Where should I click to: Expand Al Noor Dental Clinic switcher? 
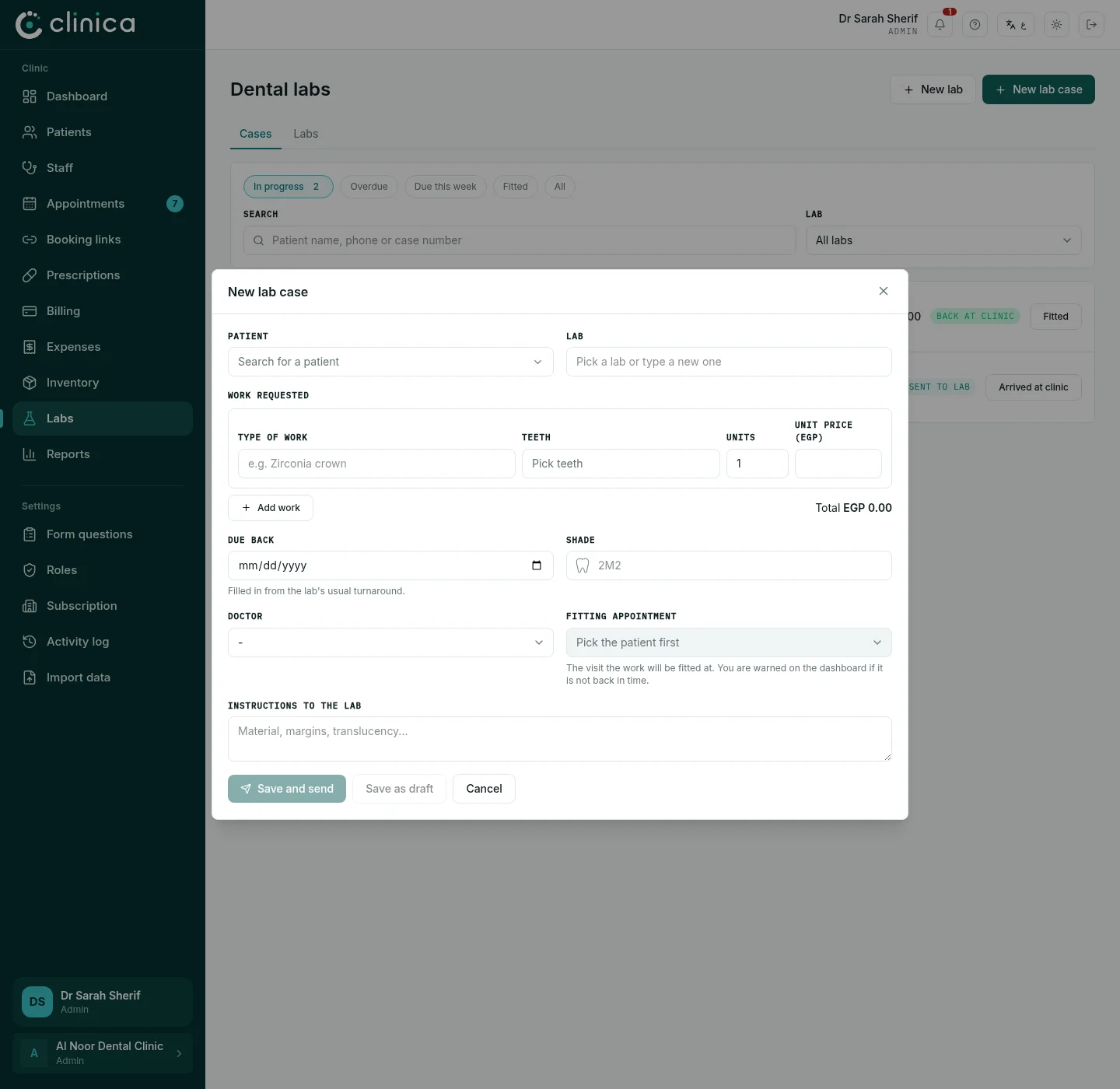(103, 1053)
